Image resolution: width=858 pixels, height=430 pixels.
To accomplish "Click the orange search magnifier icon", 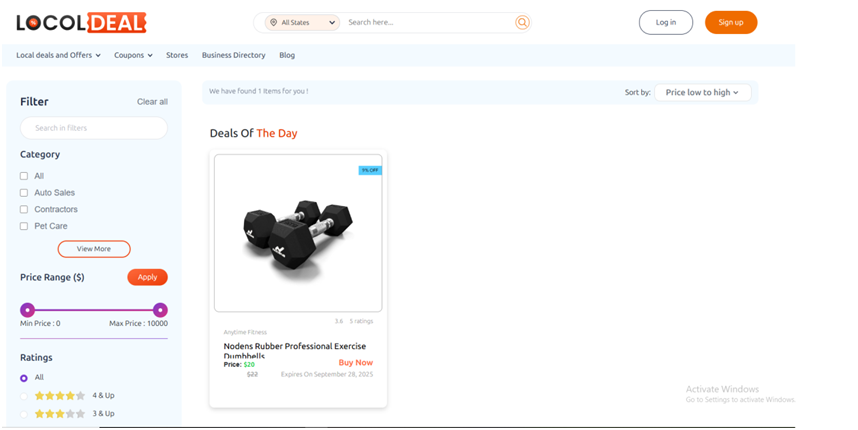I will click(522, 22).
